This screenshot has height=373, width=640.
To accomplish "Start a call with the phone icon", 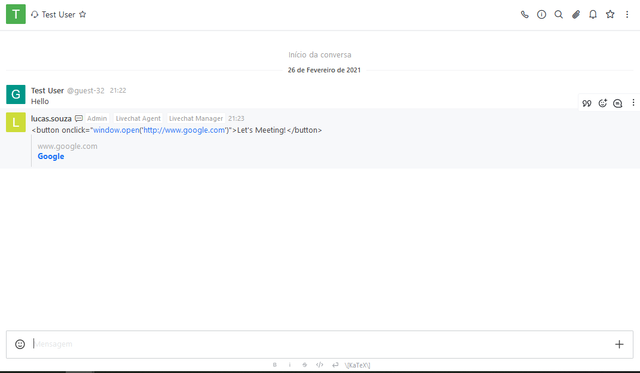I will pyautogui.click(x=524, y=15).
